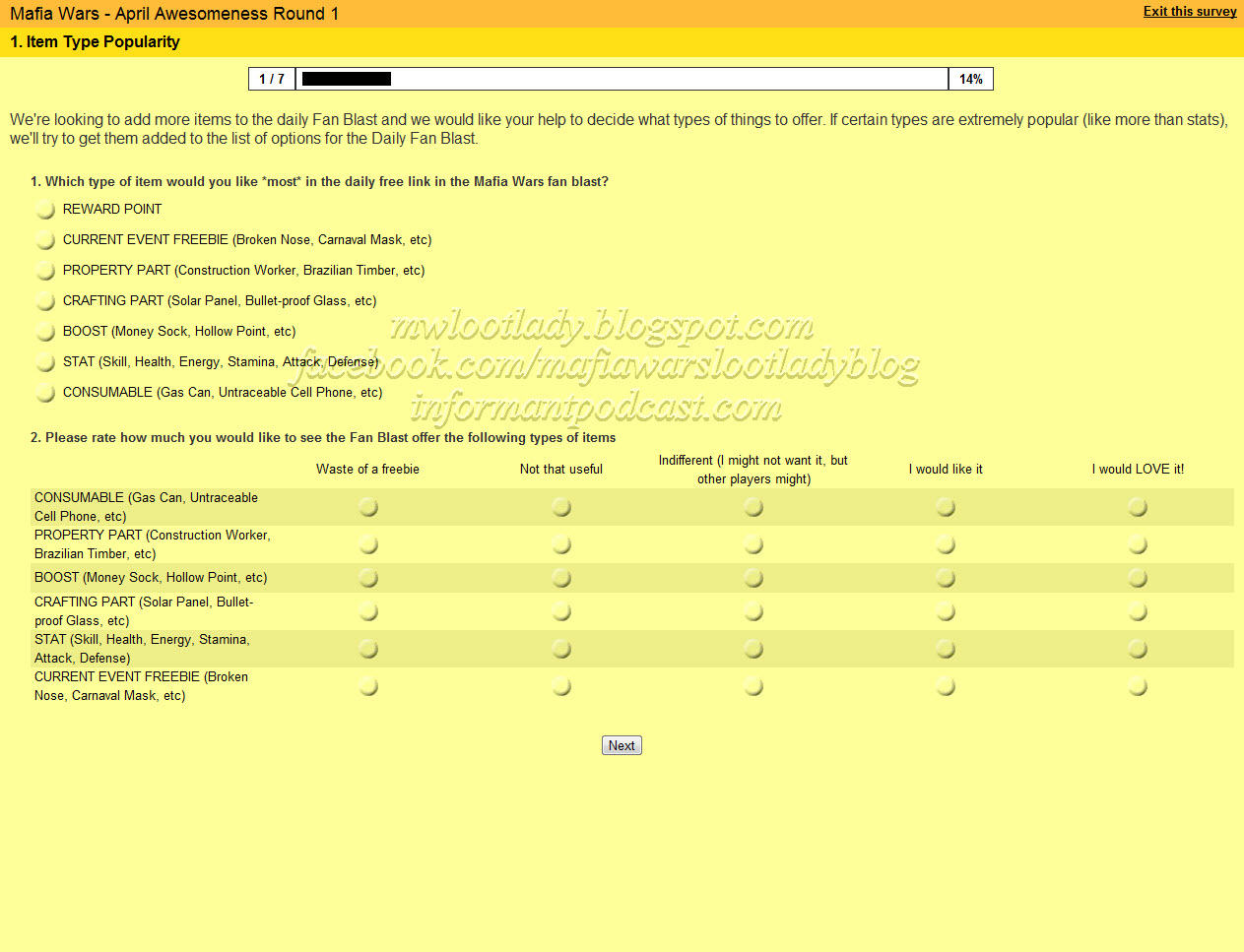The height and width of the screenshot is (952, 1244).
Task: Rate CONSUMABLE as Indifferent
Action: [x=753, y=507]
